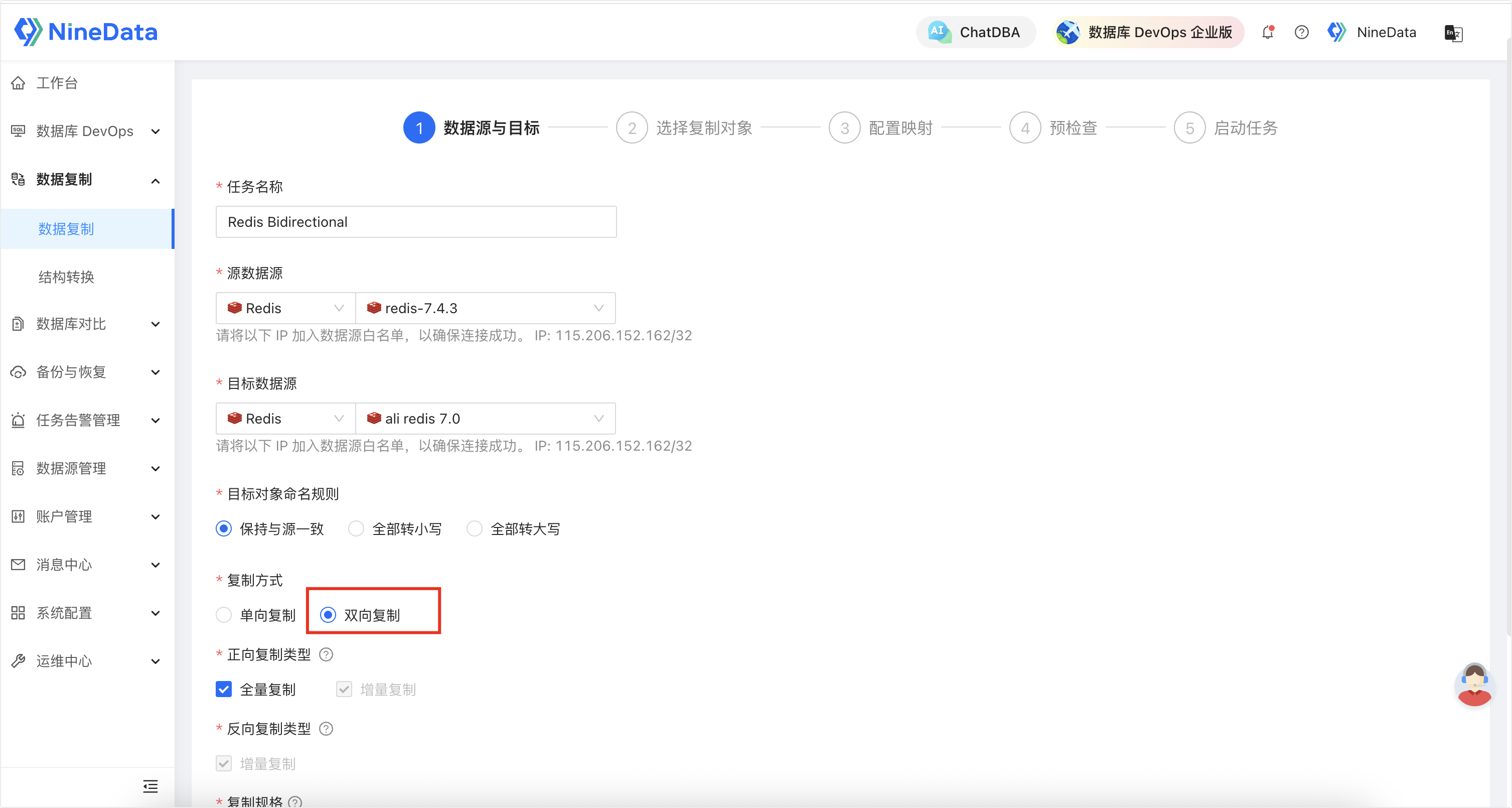Select the 全部转大写 naming rule

pos(474,529)
